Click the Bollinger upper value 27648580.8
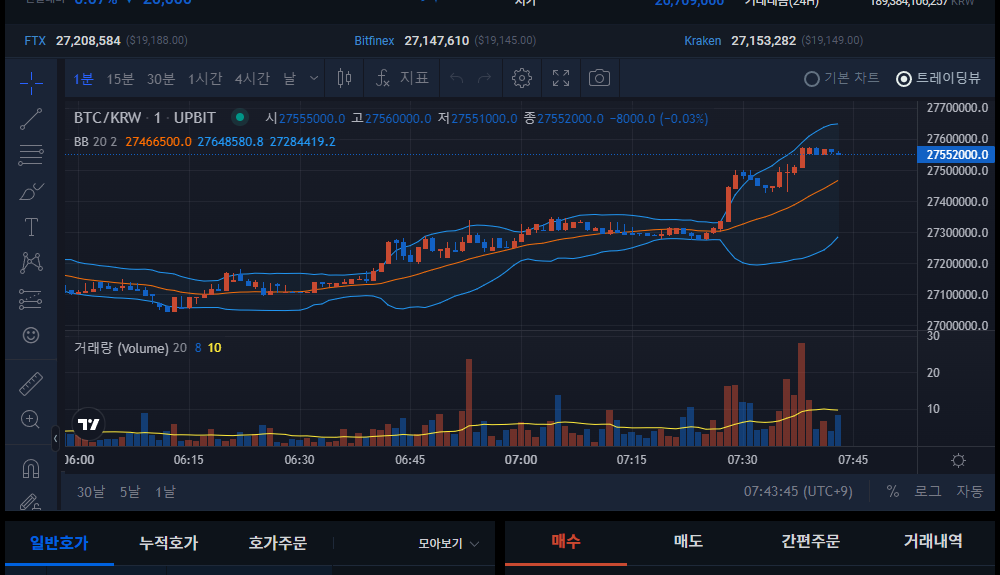The image size is (1000, 575). coord(230,142)
